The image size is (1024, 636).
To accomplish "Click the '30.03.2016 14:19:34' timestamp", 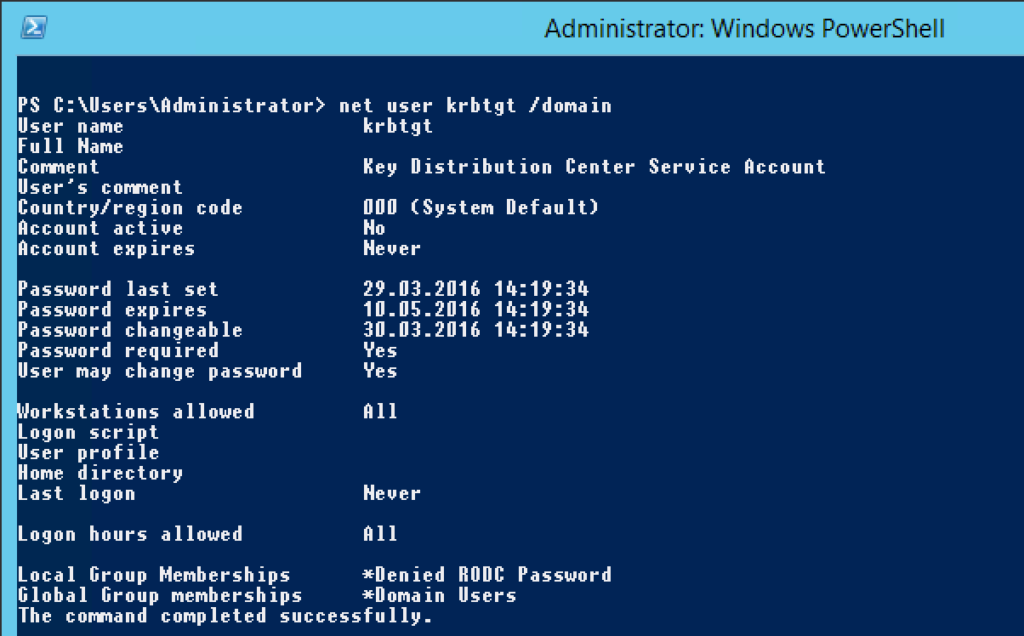I will coord(475,330).
